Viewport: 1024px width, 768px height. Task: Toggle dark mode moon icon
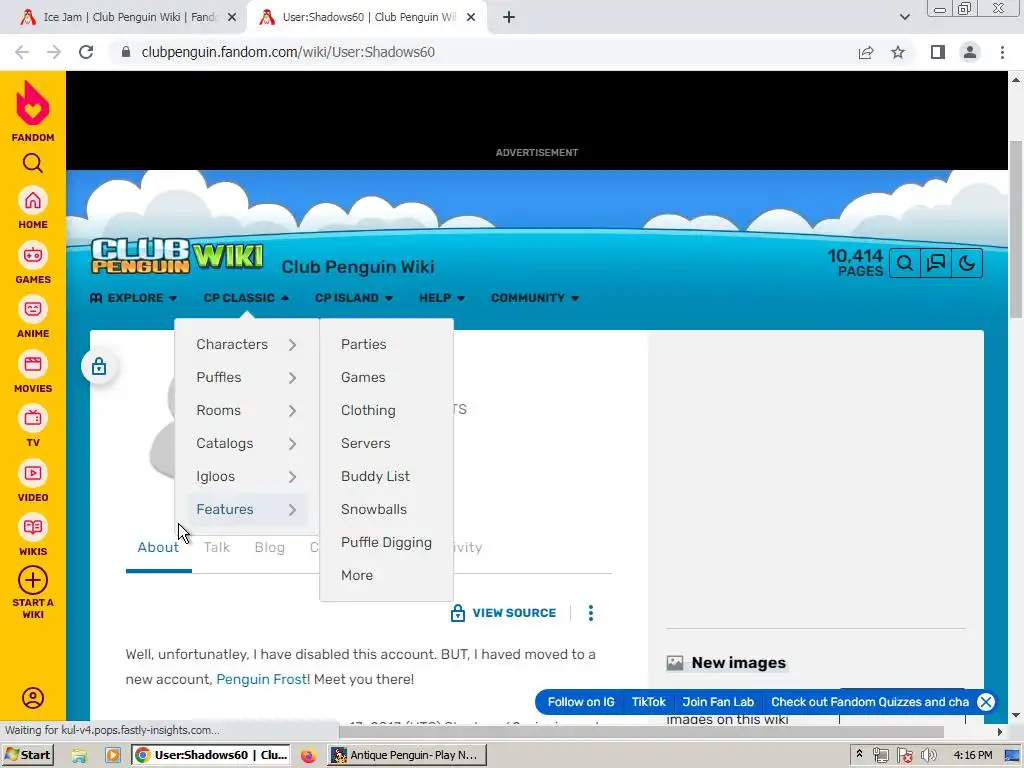pos(967,263)
